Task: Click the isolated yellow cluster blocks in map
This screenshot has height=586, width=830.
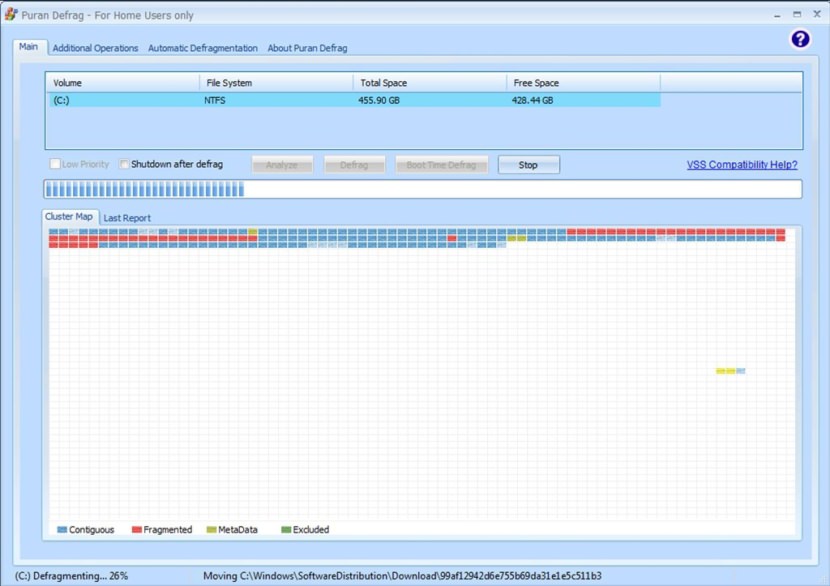Action: [x=726, y=371]
